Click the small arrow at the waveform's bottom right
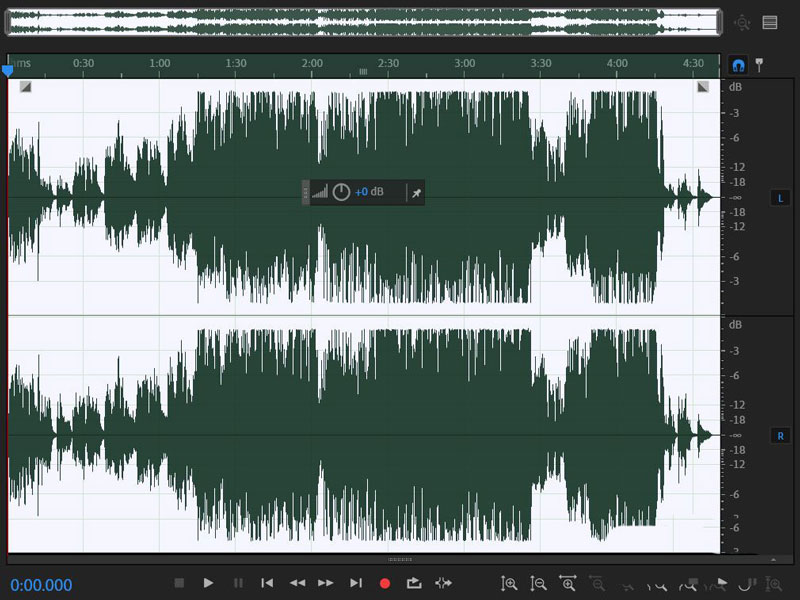Image resolution: width=800 pixels, height=600 pixels. [x=773, y=560]
